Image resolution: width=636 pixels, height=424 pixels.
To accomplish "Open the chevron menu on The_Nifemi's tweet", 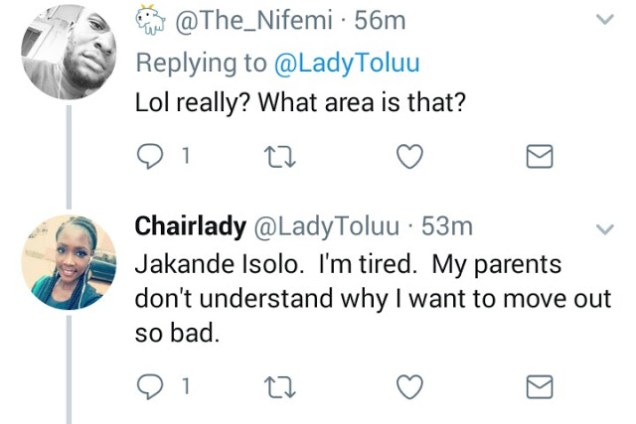I will click(603, 19).
